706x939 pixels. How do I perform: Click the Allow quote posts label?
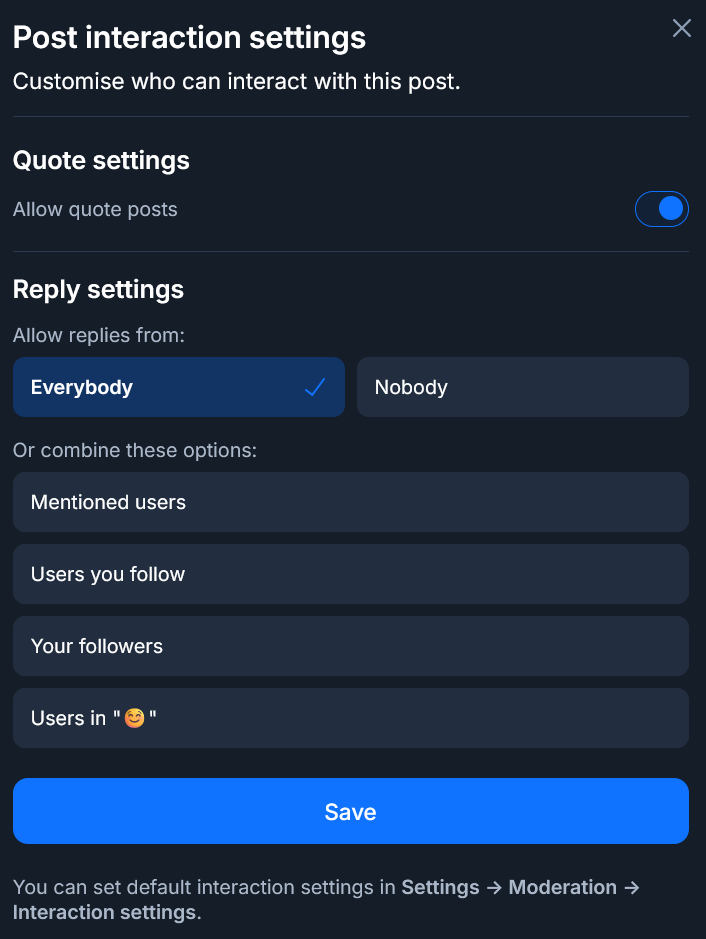pyautogui.click(x=95, y=210)
